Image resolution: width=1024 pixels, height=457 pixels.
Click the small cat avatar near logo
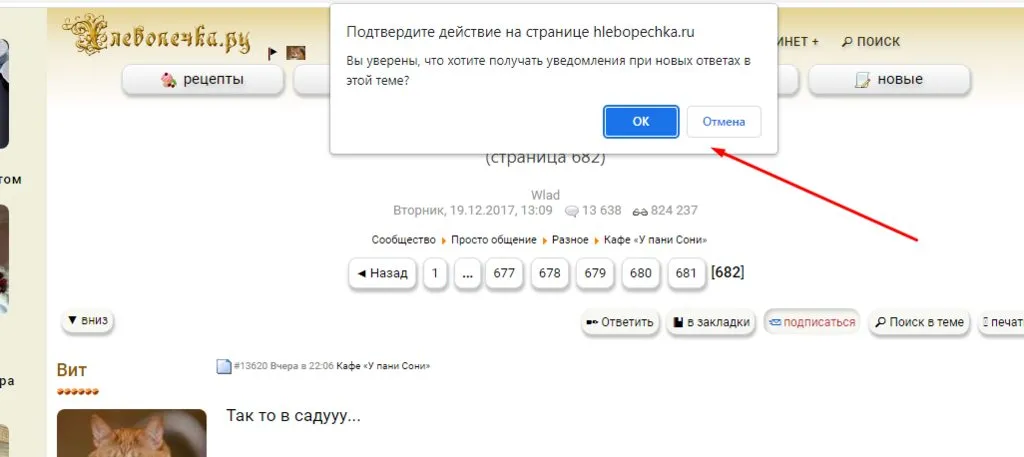coord(296,53)
